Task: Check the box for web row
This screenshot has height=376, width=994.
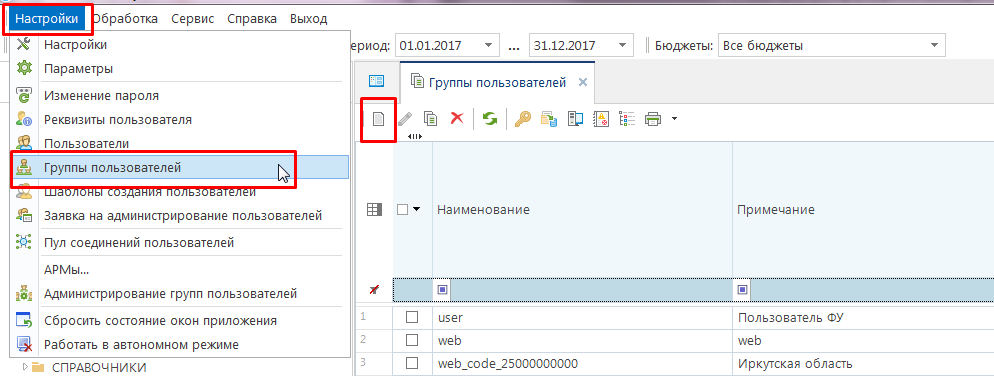Action: pos(412,340)
